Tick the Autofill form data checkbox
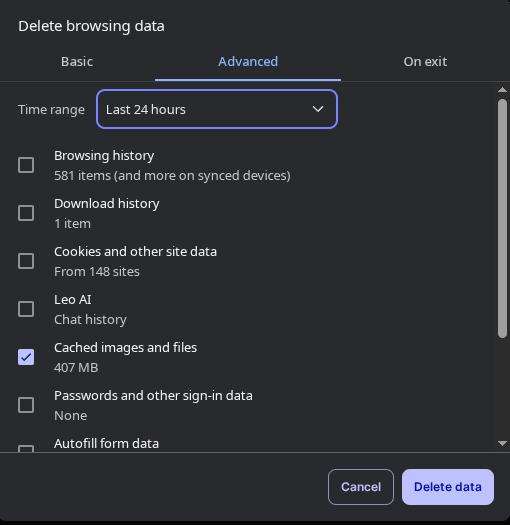This screenshot has height=525, width=510. pos(26,449)
